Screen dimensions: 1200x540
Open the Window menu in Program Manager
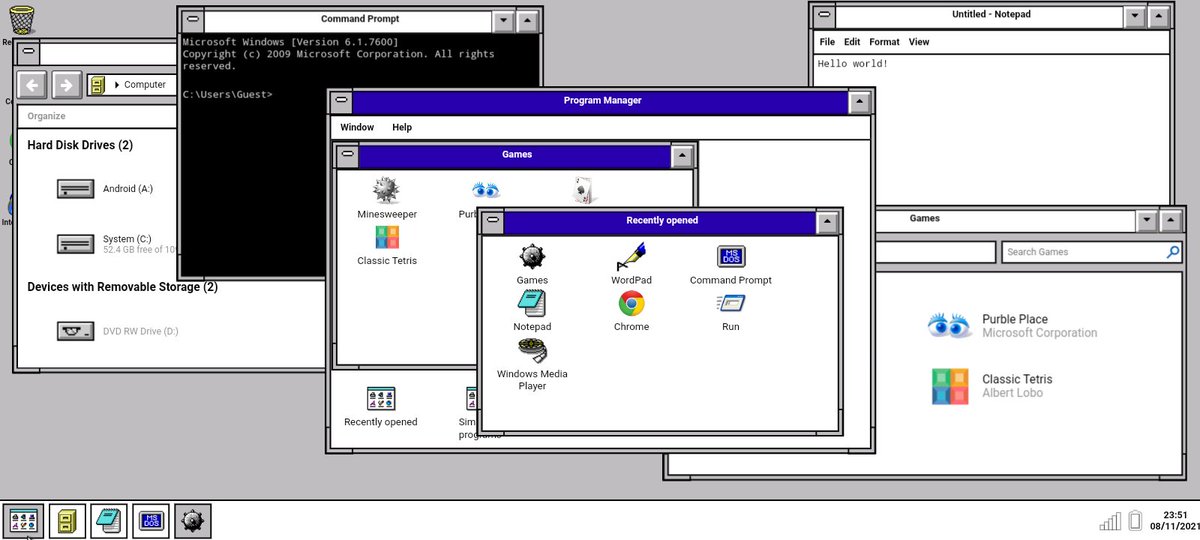[357, 127]
